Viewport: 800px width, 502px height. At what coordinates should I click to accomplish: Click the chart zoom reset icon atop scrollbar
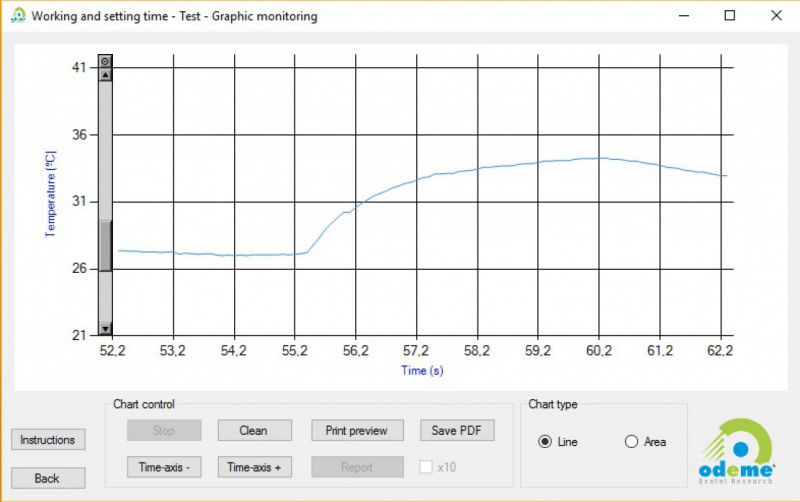click(105, 61)
